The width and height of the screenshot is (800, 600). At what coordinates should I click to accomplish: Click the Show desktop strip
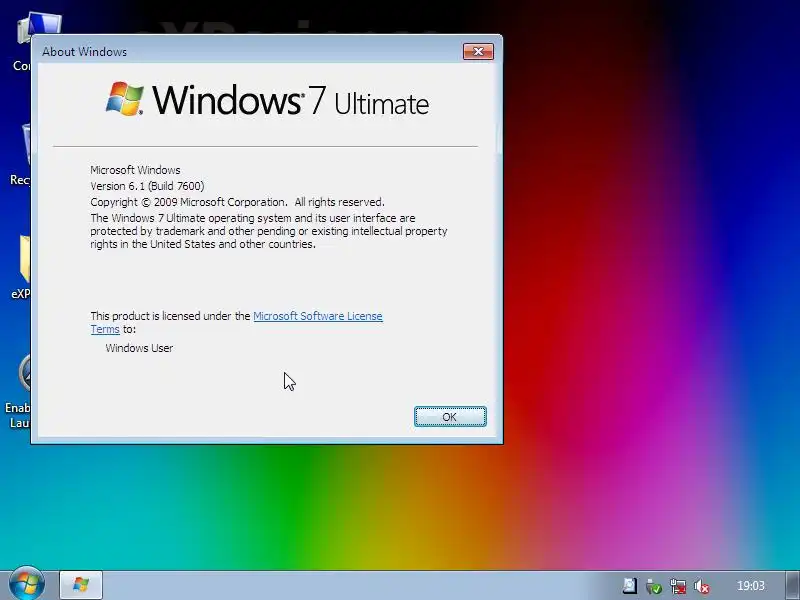[x=792, y=585]
